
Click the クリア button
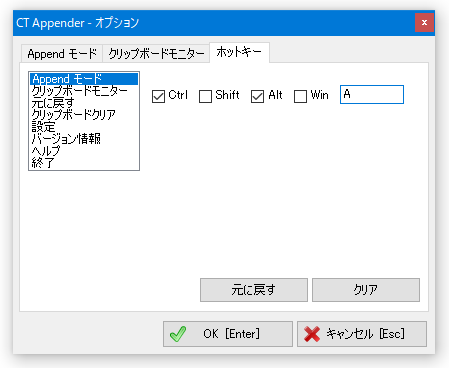coord(366,290)
